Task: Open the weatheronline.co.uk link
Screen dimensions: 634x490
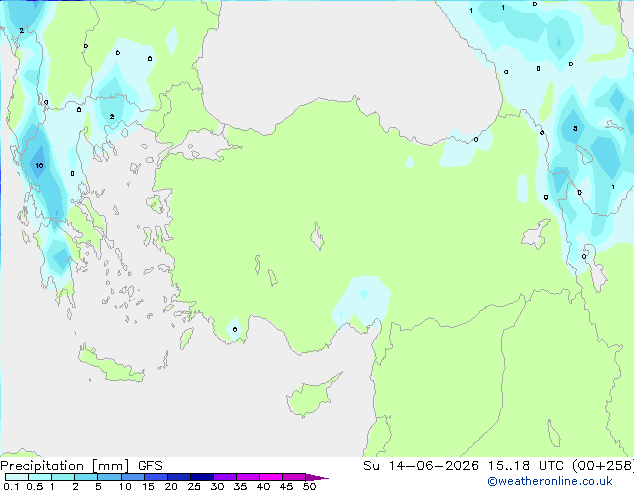Action: point(550,481)
